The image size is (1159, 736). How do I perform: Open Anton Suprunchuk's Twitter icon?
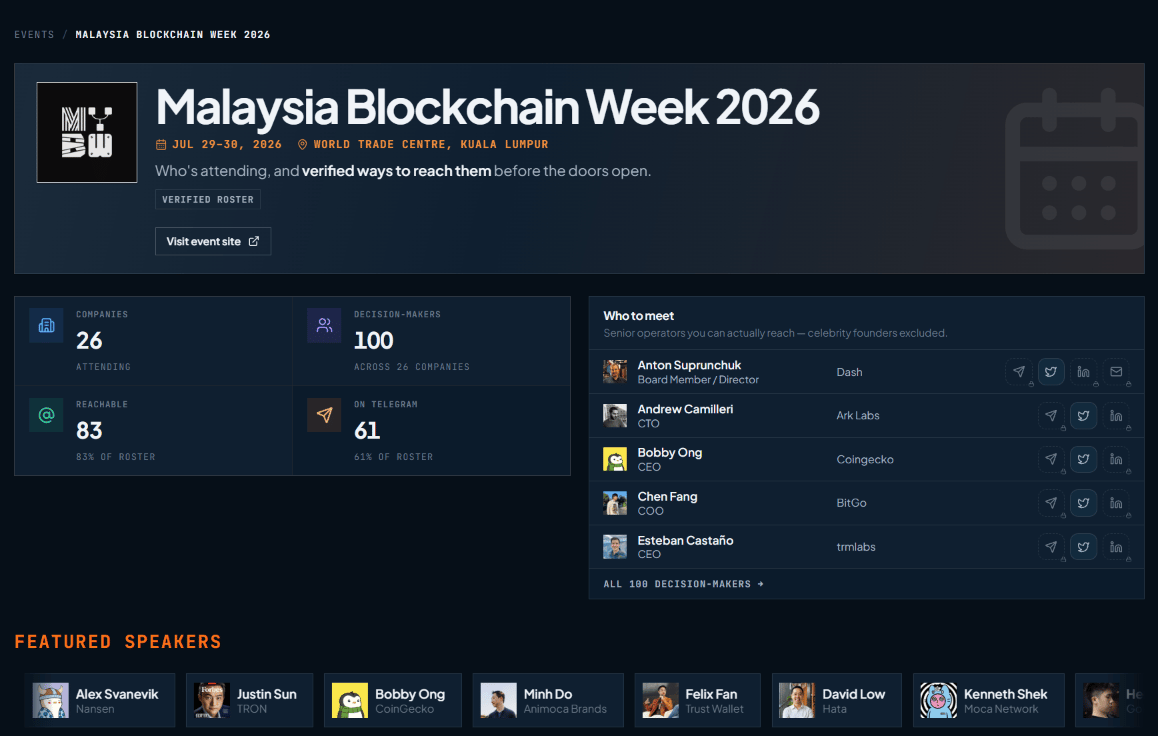[x=1051, y=372]
